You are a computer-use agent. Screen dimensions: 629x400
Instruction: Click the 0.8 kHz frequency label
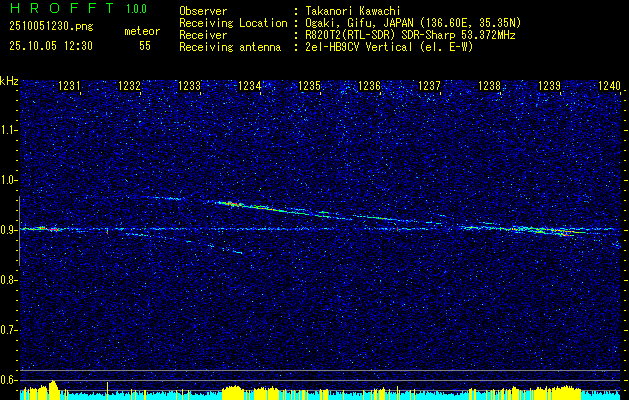pos(9,280)
